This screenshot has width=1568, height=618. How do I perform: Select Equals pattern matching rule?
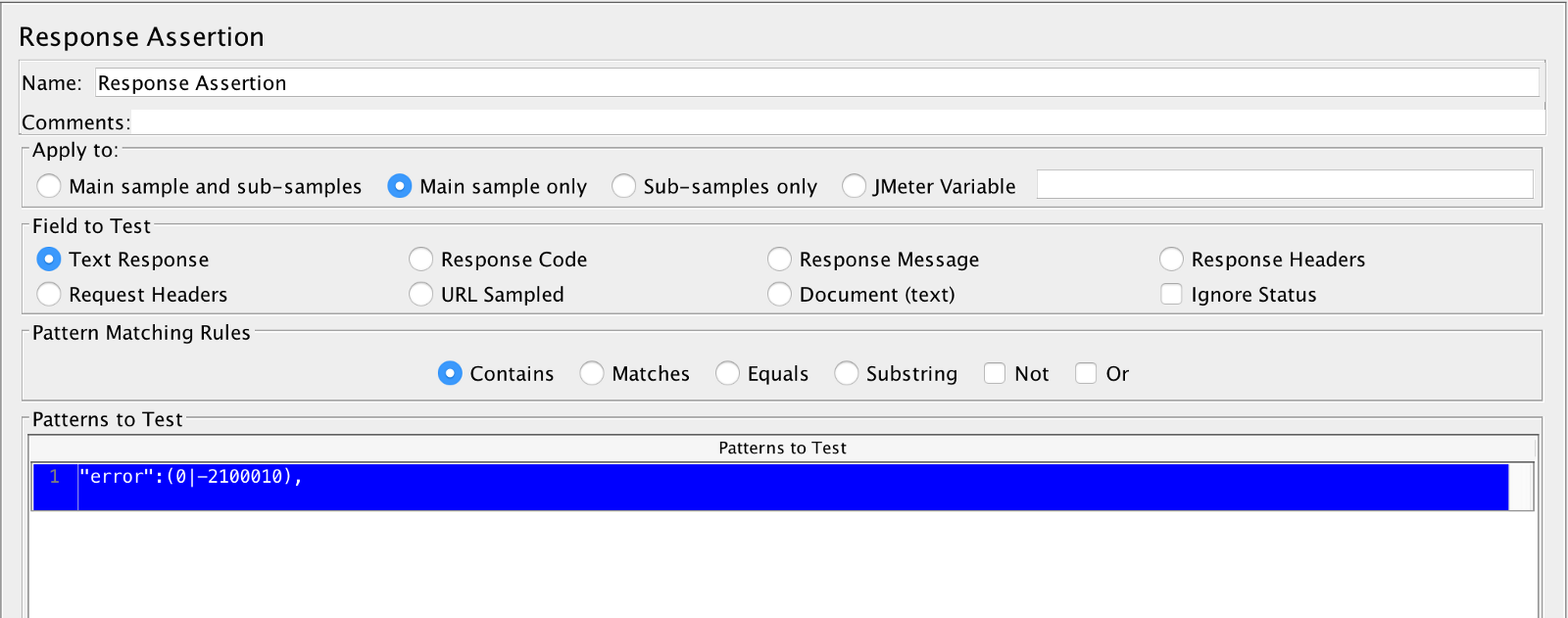[727, 373]
